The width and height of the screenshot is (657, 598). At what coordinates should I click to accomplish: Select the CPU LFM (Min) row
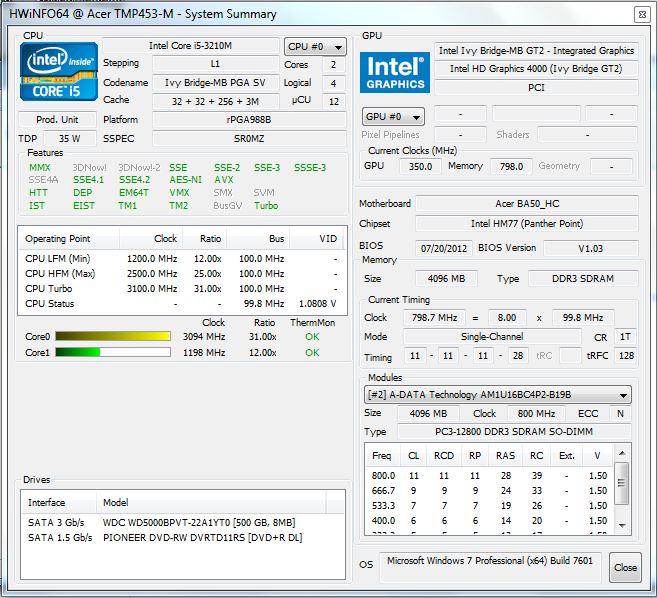coord(182,259)
